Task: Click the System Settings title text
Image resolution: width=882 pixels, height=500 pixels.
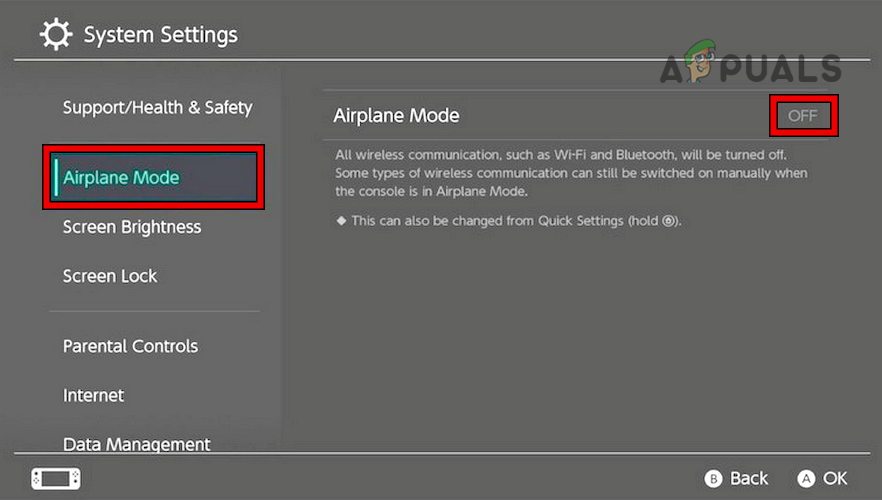Action: pyautogui.click(x=161, y=35)
